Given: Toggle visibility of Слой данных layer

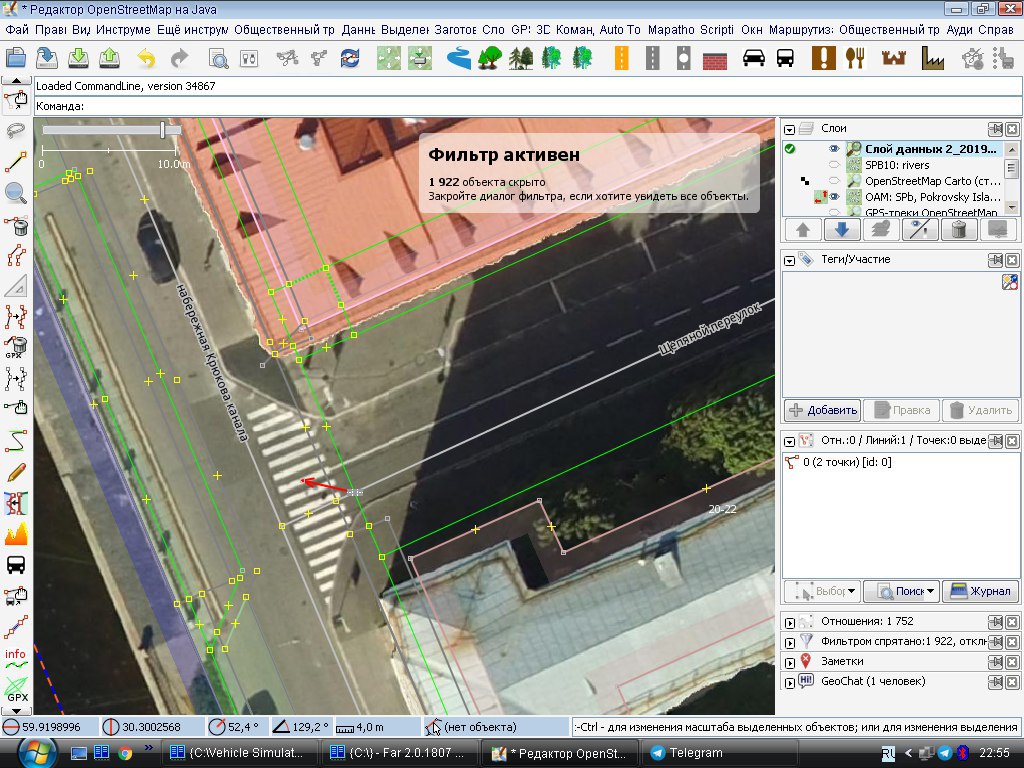Looking at the screenshot, I should coord(834,149).
